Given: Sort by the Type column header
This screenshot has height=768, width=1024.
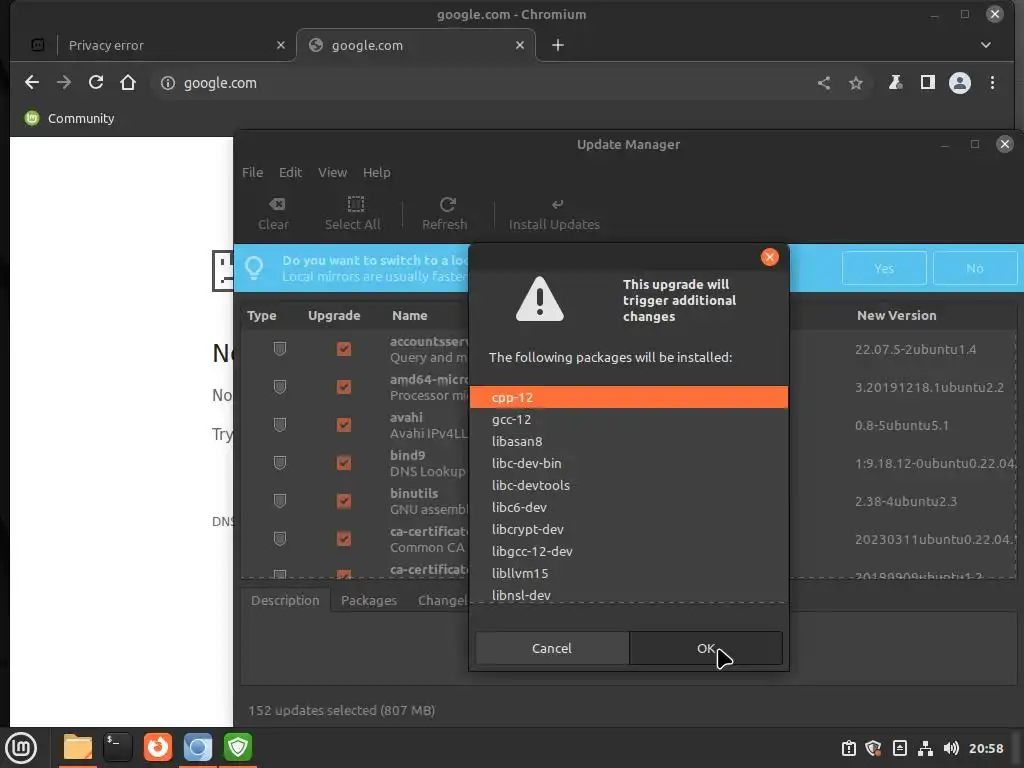Looking at the screenshot, I should [262, 315].
